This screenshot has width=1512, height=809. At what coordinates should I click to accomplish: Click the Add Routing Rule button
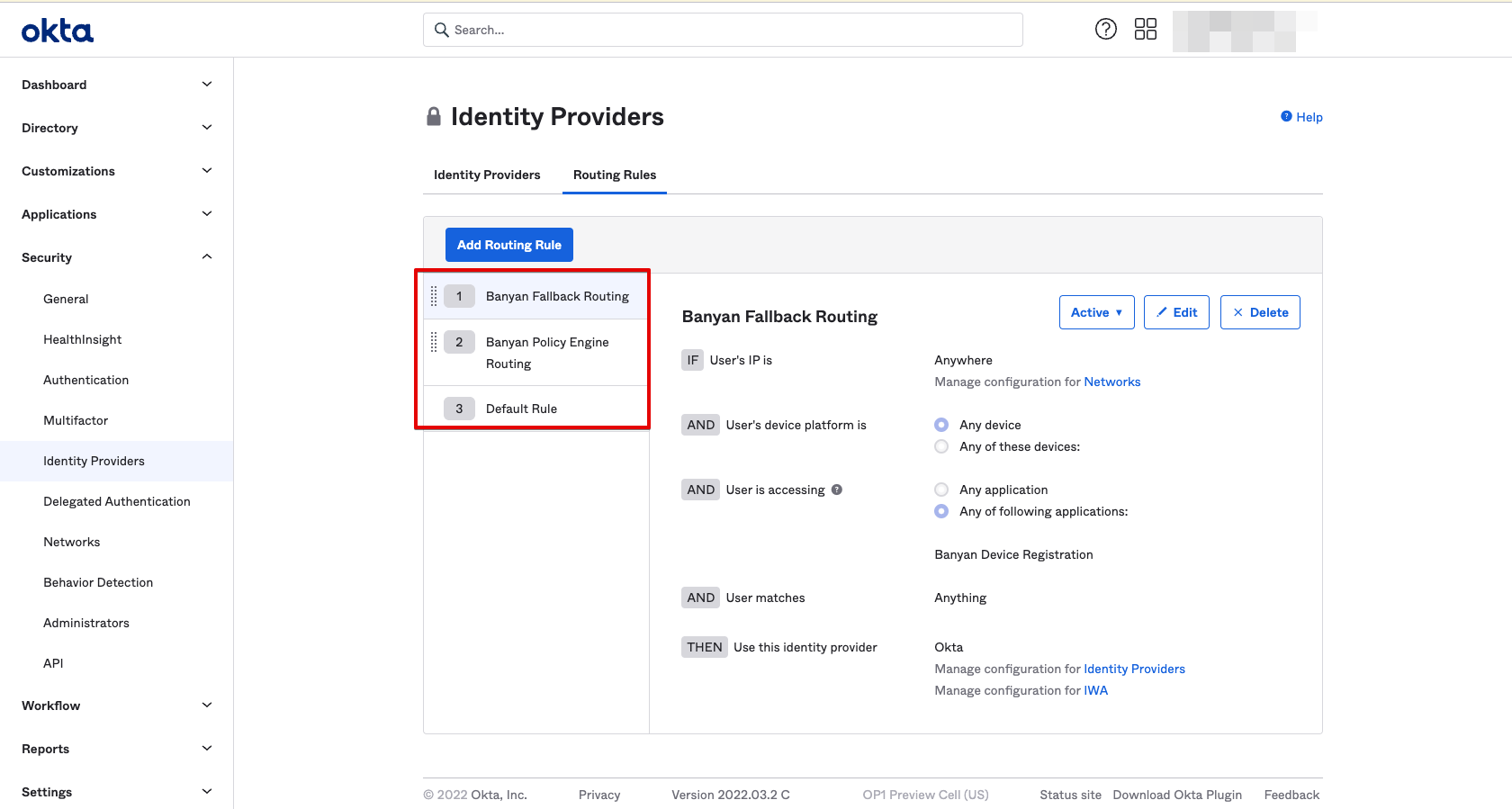[x=508, y=245]
